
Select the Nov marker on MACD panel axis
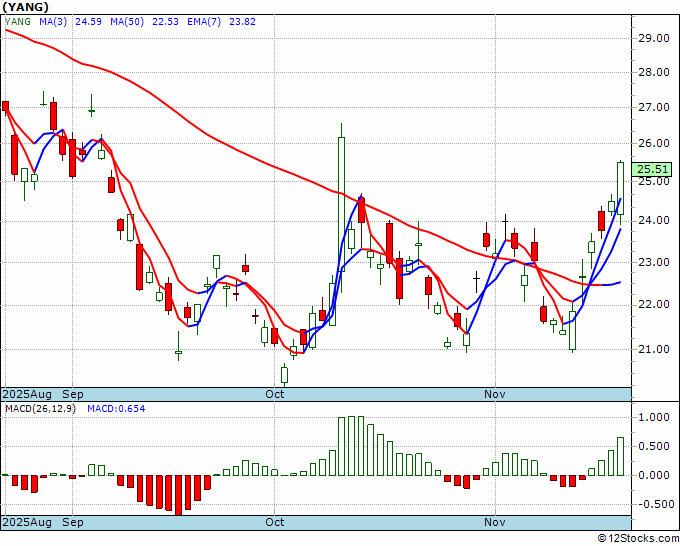pos(495,522)
